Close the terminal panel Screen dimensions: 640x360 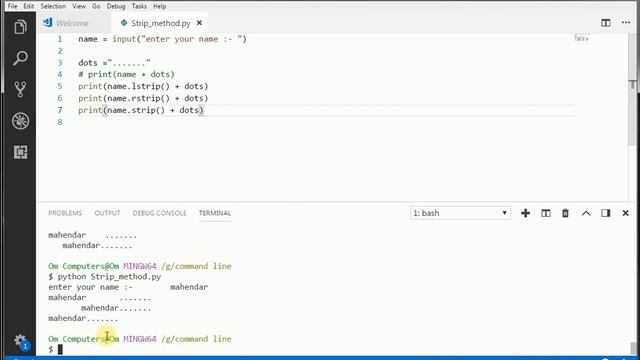(x=625, y=213)
